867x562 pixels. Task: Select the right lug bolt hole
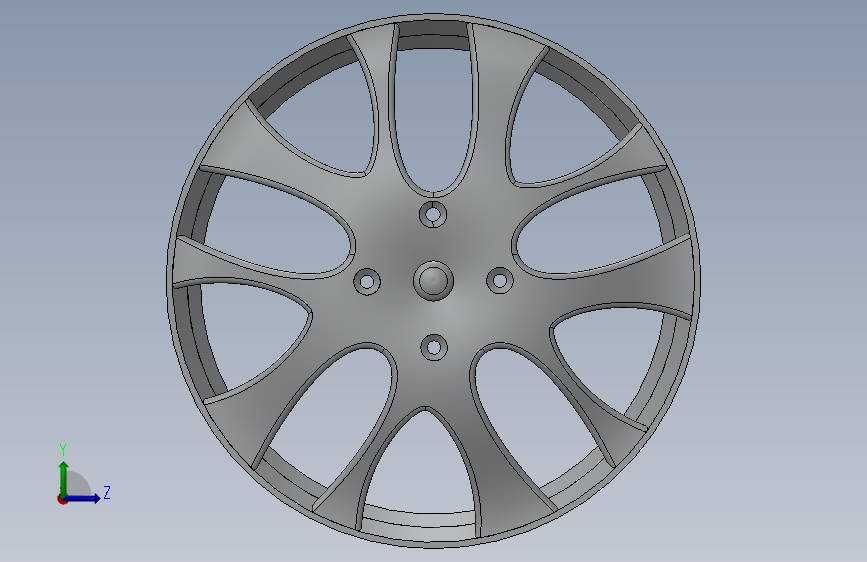coord(500,280)
